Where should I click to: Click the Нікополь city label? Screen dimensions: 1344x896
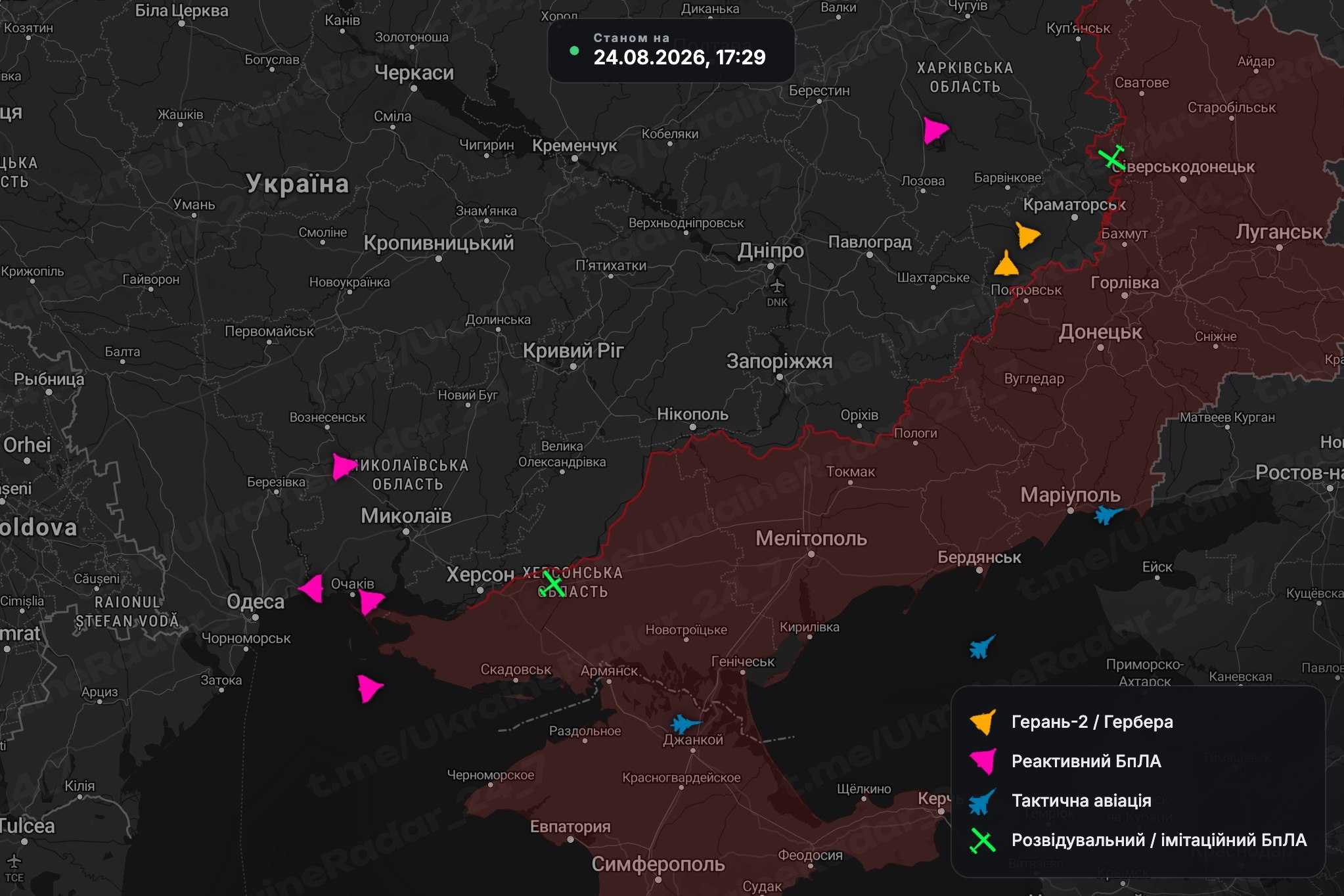coord(693,414)
